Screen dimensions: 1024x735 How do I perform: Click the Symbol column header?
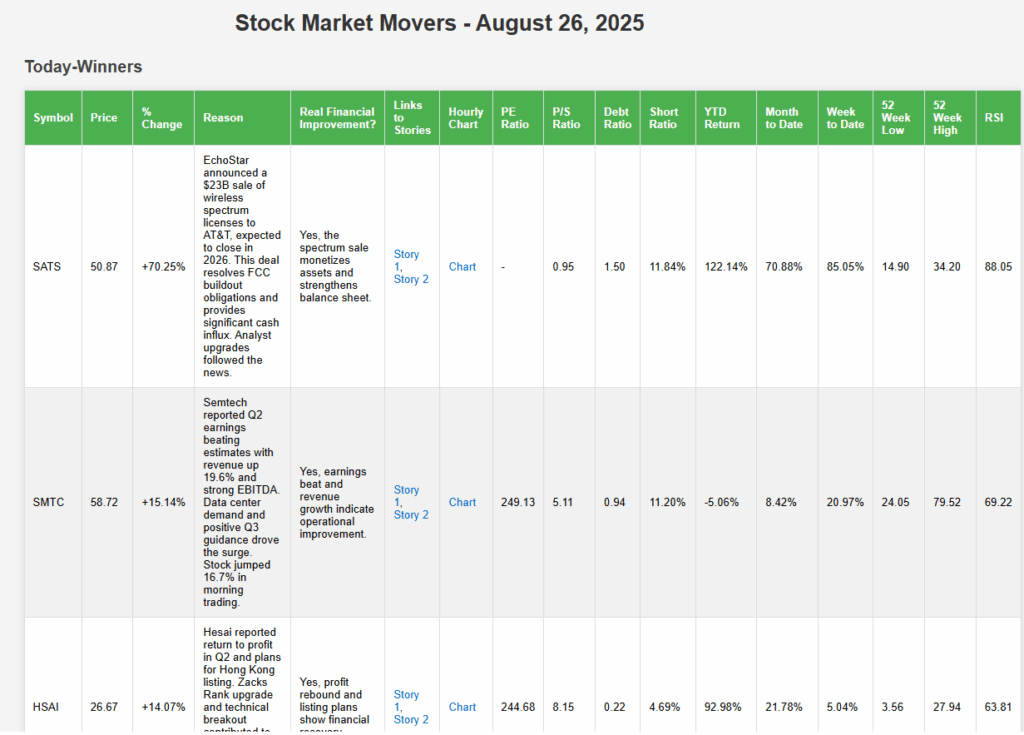coord(53,118)
